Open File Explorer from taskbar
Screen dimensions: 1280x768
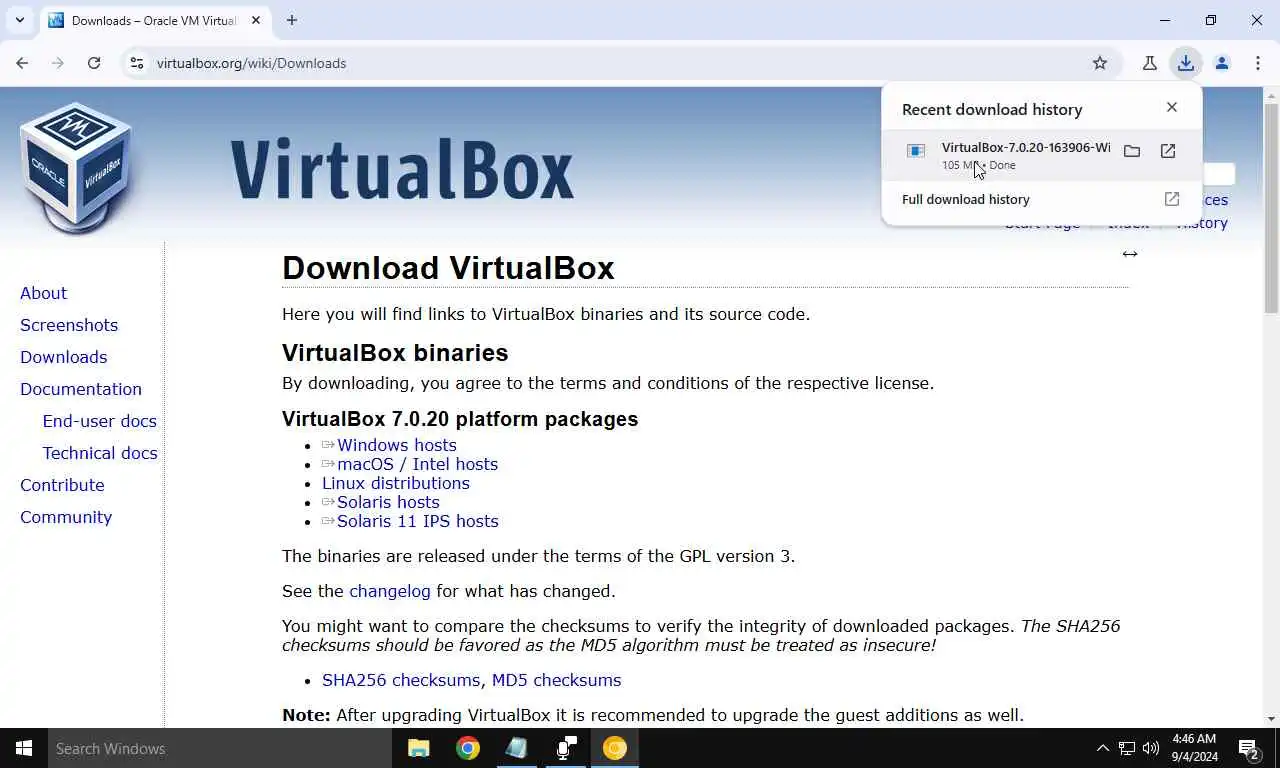coord(418,748)
